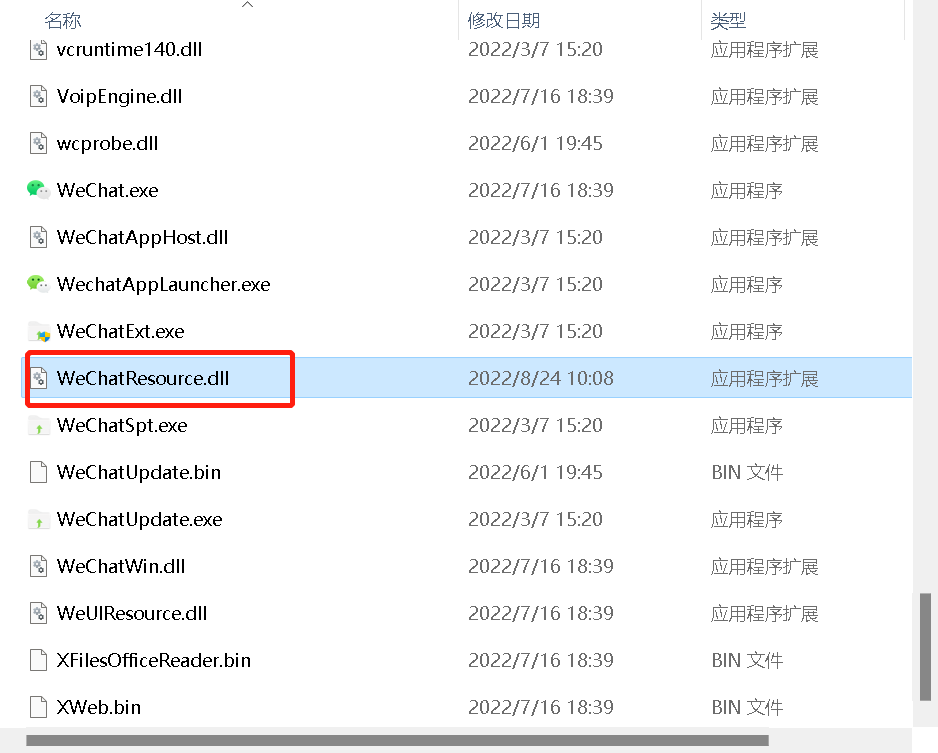
Task: Select the file name VoipEngine.dll
Action: 119,96
